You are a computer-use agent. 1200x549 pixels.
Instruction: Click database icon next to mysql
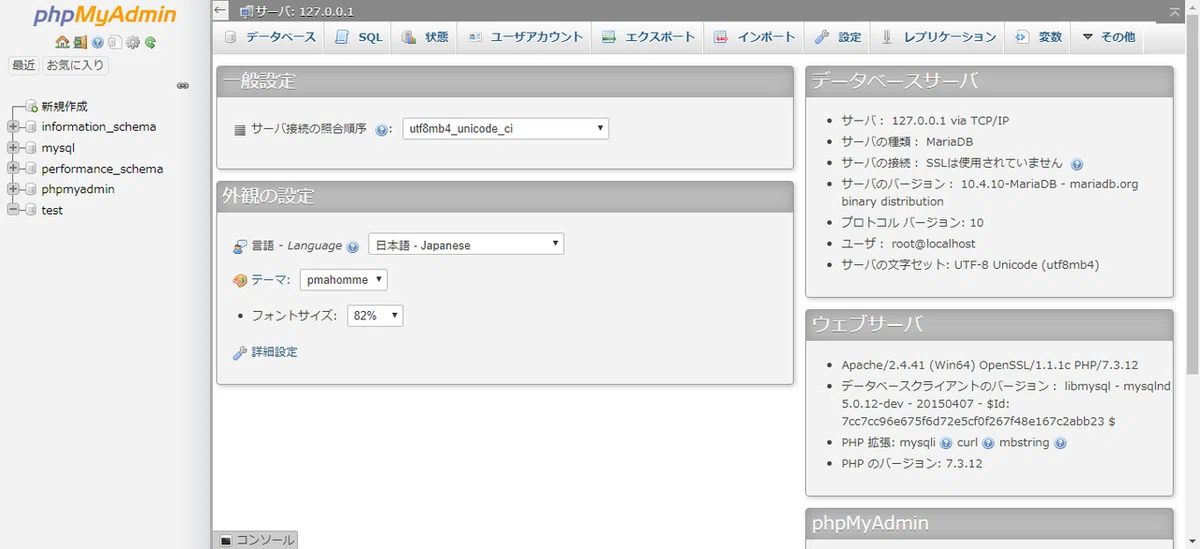coord(31,148)
